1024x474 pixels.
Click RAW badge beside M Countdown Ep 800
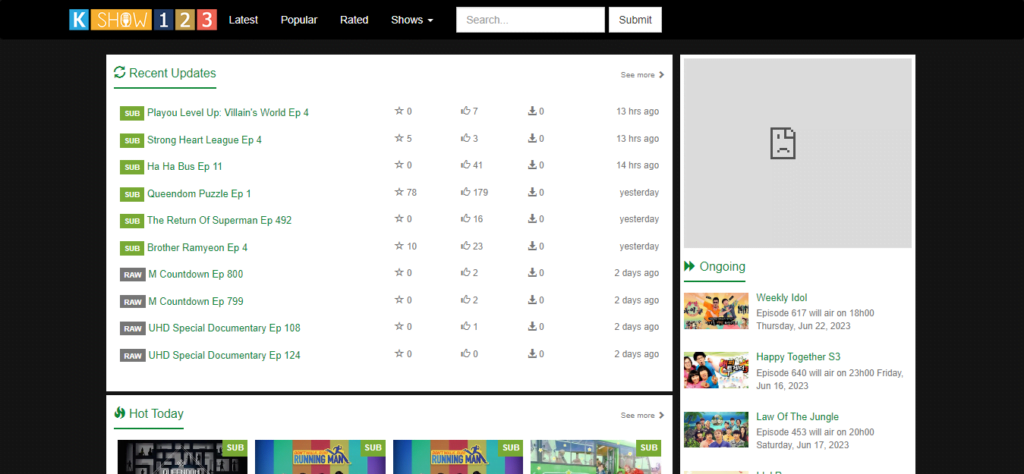coord(133,275)
